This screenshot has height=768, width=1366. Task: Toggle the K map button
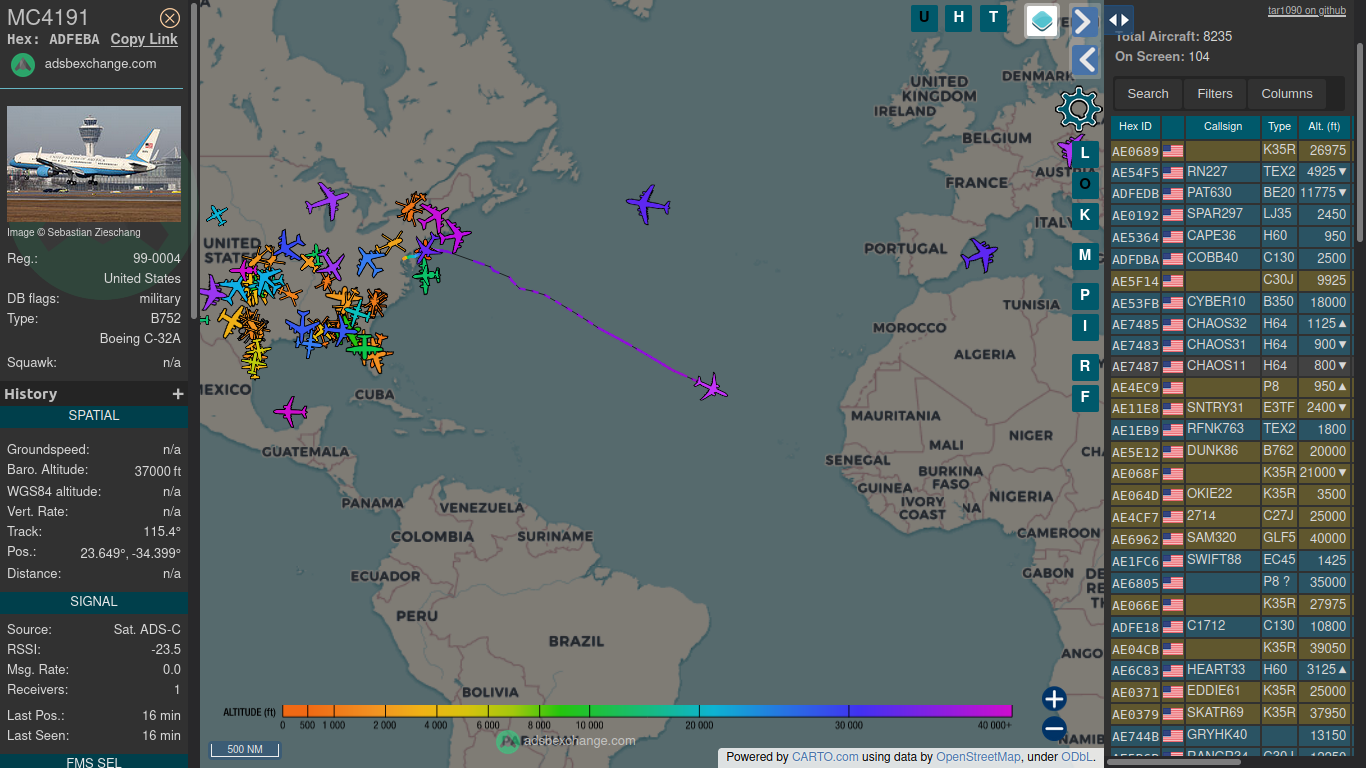(1085, 215)
